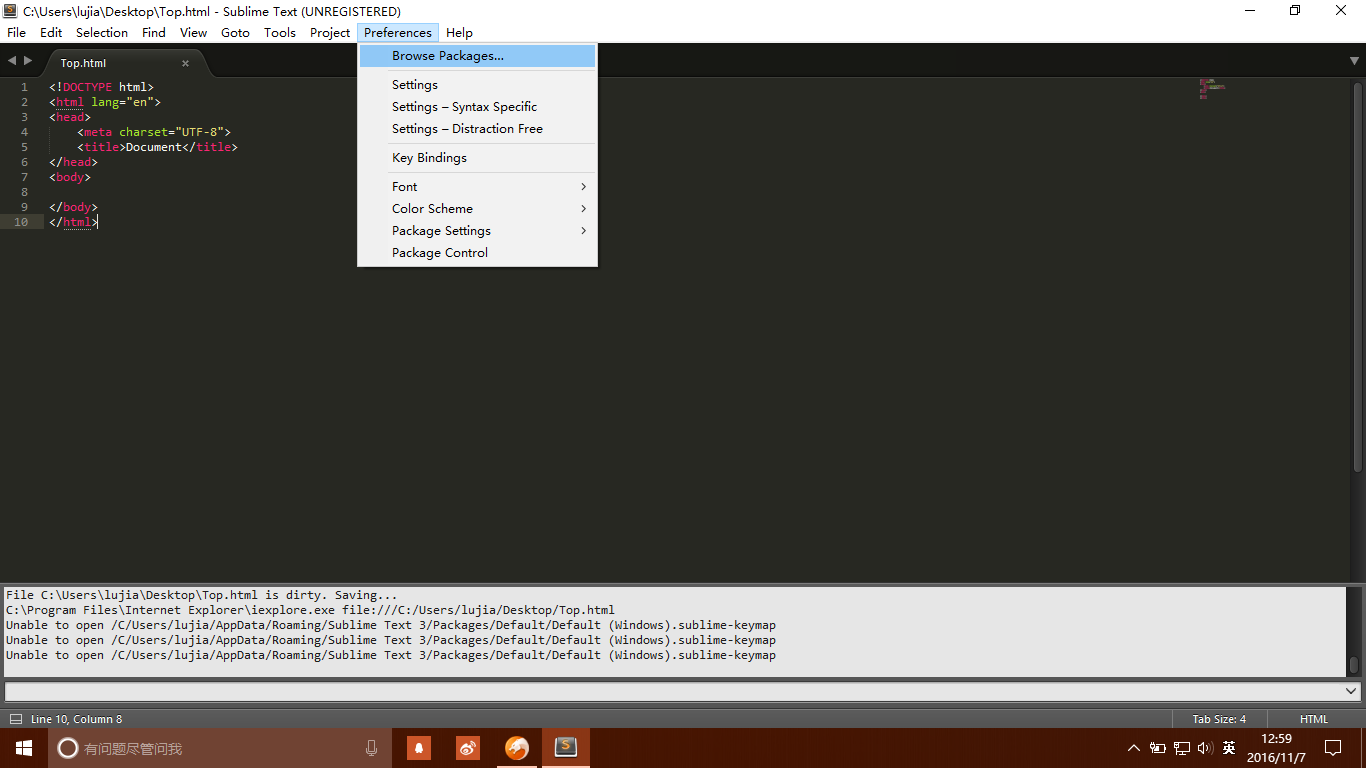
Task: Open the Tools menu
Action: click(x=280, y=33)
